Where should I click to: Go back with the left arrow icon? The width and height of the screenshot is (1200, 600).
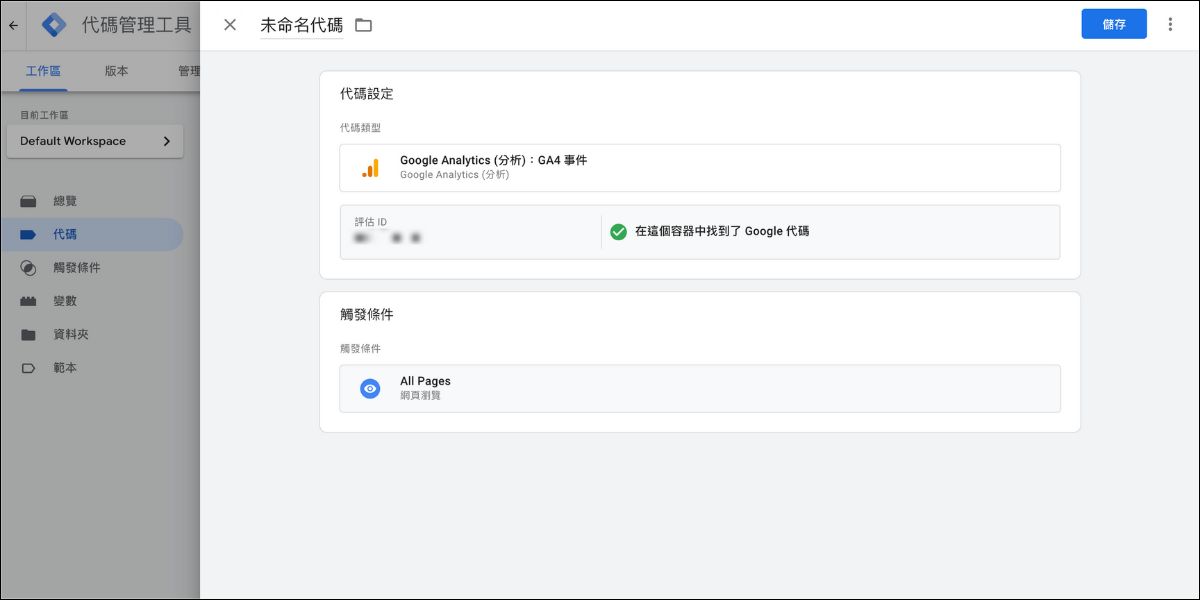point(13,26)
